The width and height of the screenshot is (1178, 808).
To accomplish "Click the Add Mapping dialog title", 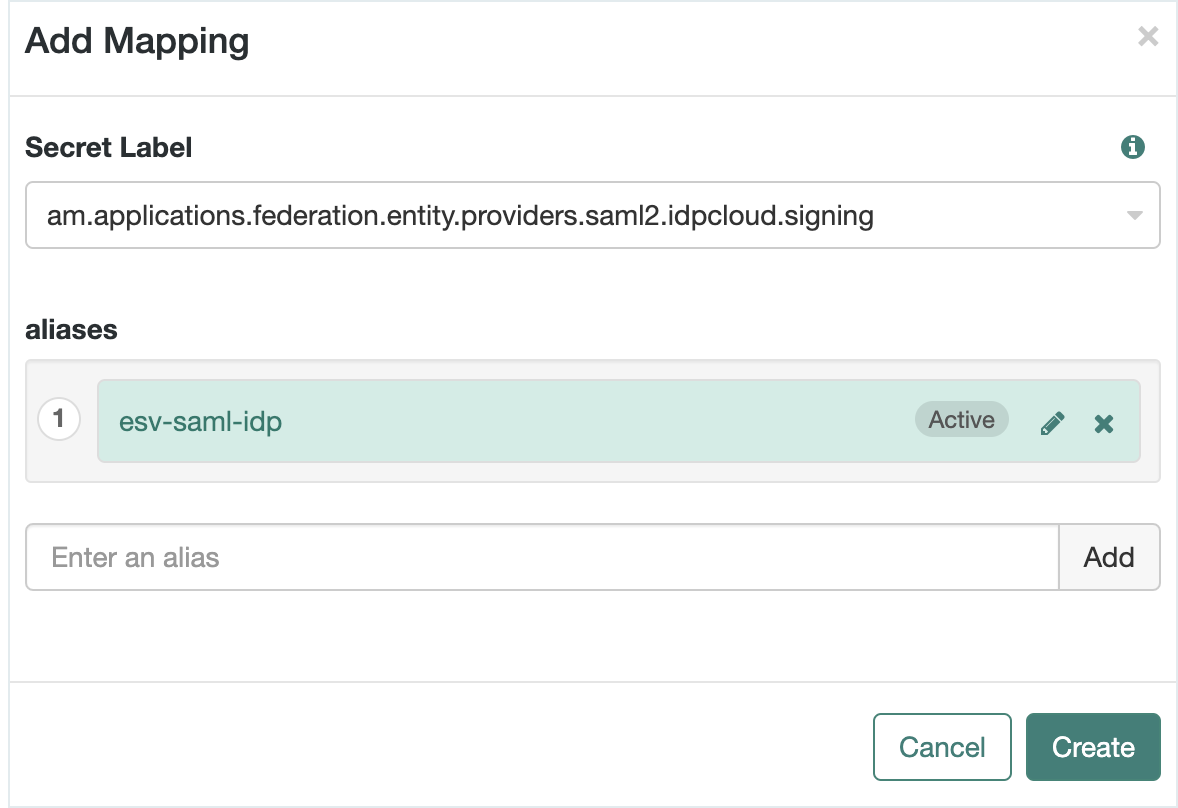I will click(137, 42).
